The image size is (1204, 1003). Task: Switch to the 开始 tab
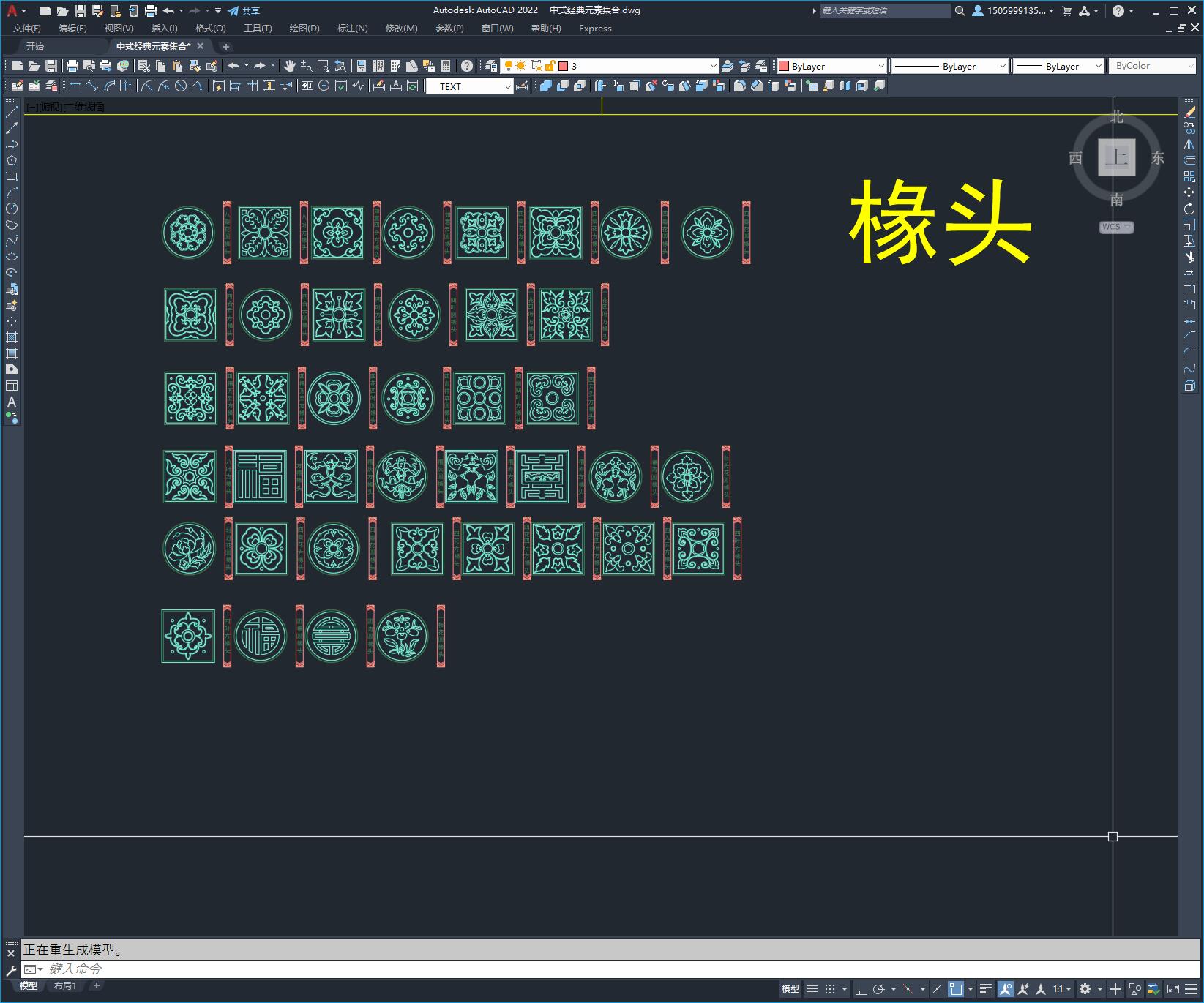coord(35,46)
